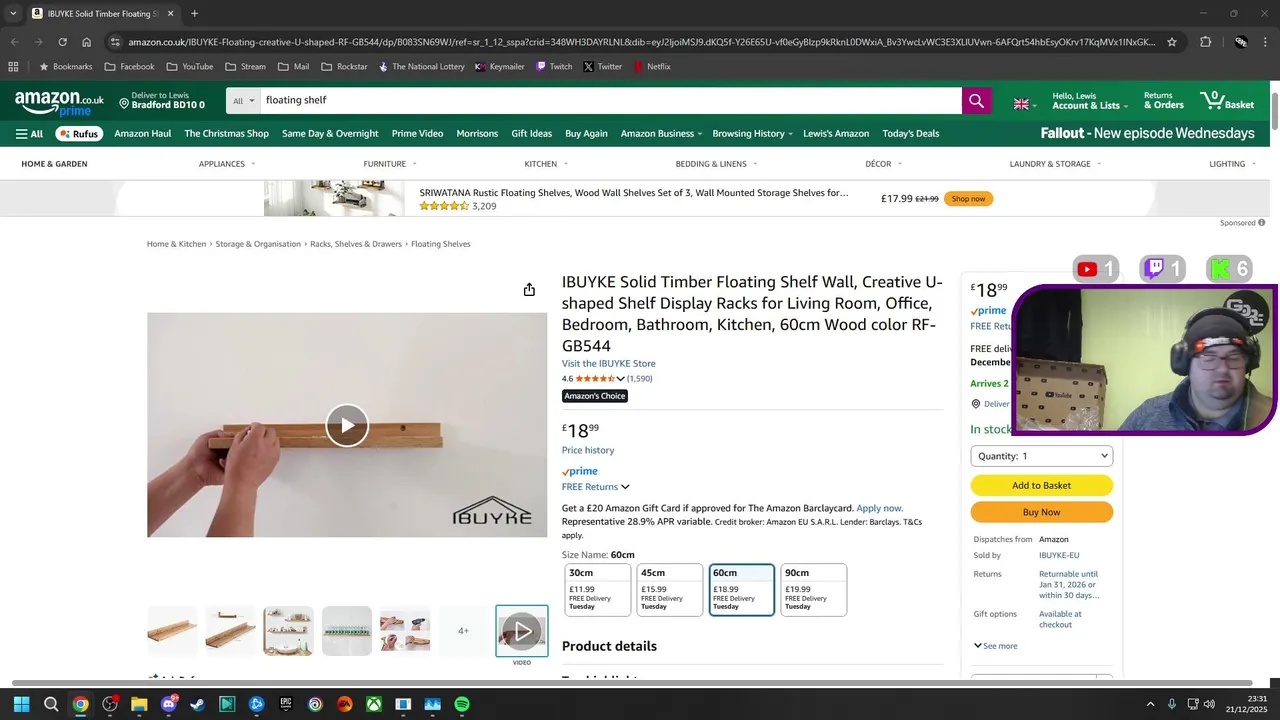Expand FREE Returns details
This screenshot has height=720, width=1280.
tap(595, 487)
